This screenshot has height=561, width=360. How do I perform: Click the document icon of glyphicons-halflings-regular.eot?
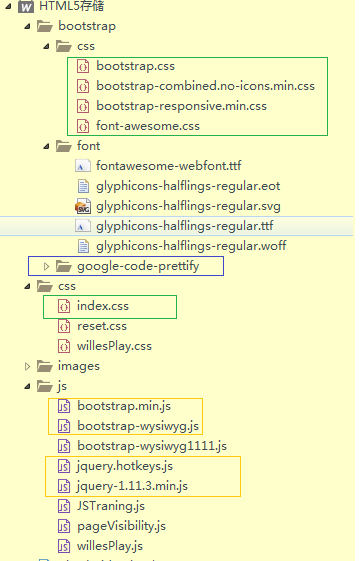coord(83,186)
